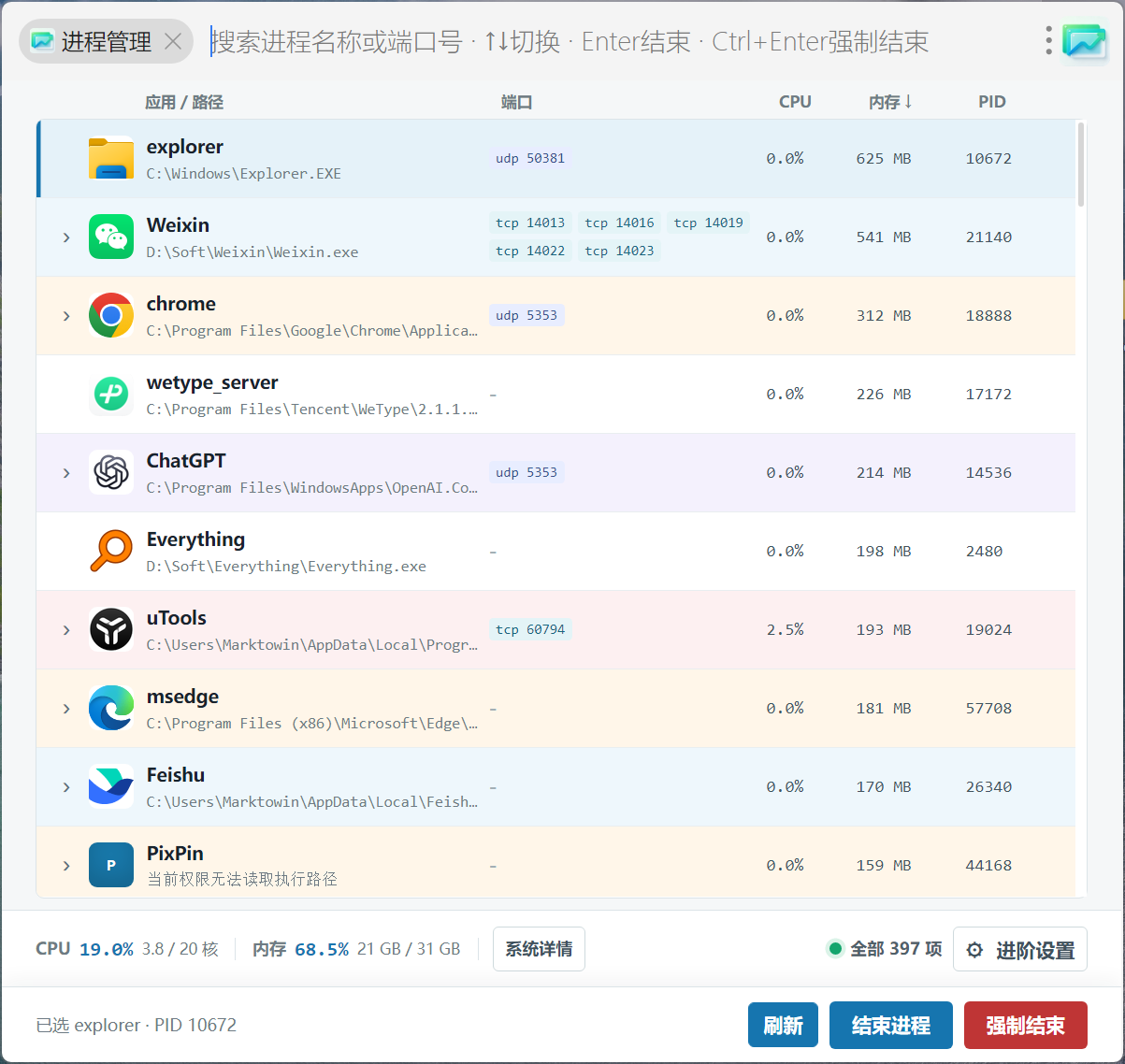The height and width of the screenshot is (1064, 1125).
Task: Expand the msedge process group
Action: coord(66,709)
